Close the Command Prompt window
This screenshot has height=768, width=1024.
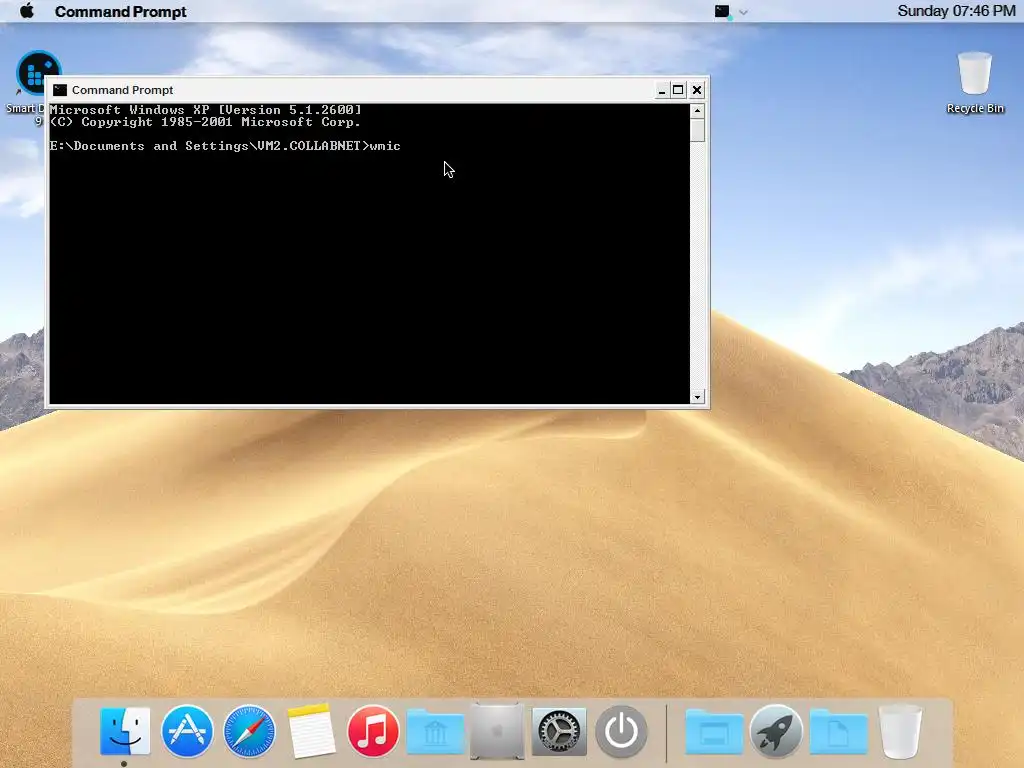697,90
